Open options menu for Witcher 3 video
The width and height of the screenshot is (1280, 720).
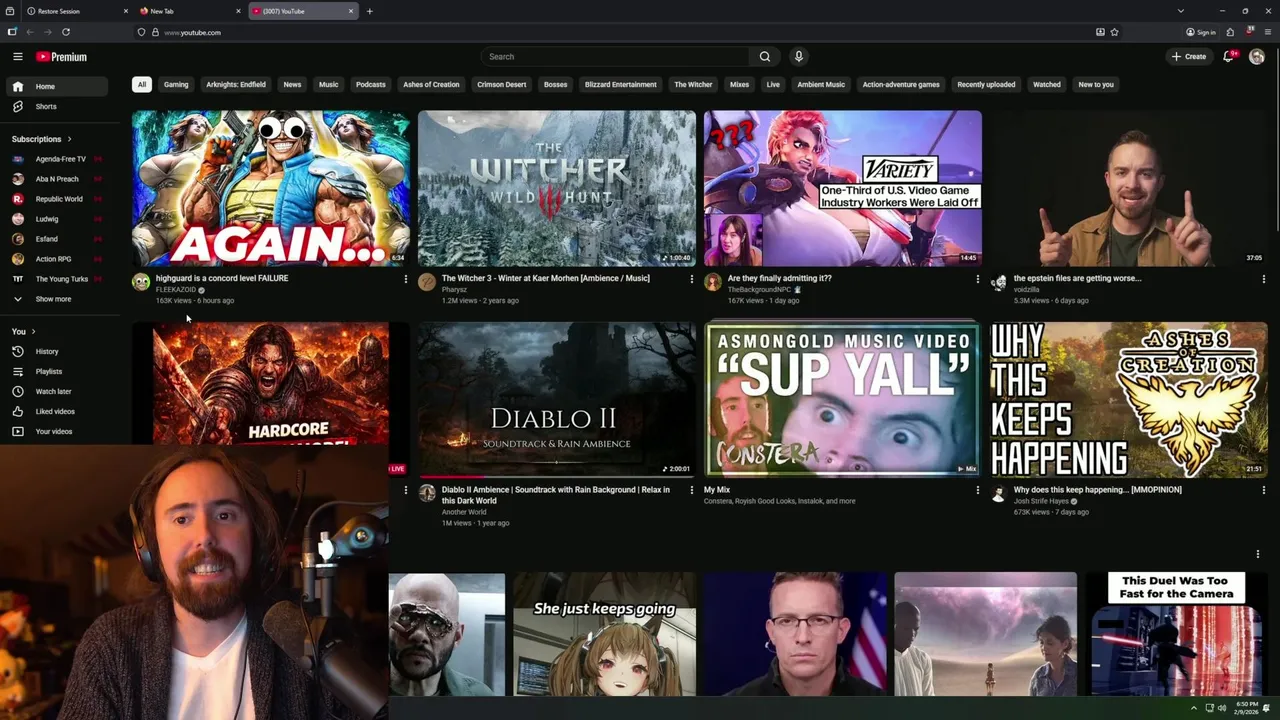click(x=691, y=279)
